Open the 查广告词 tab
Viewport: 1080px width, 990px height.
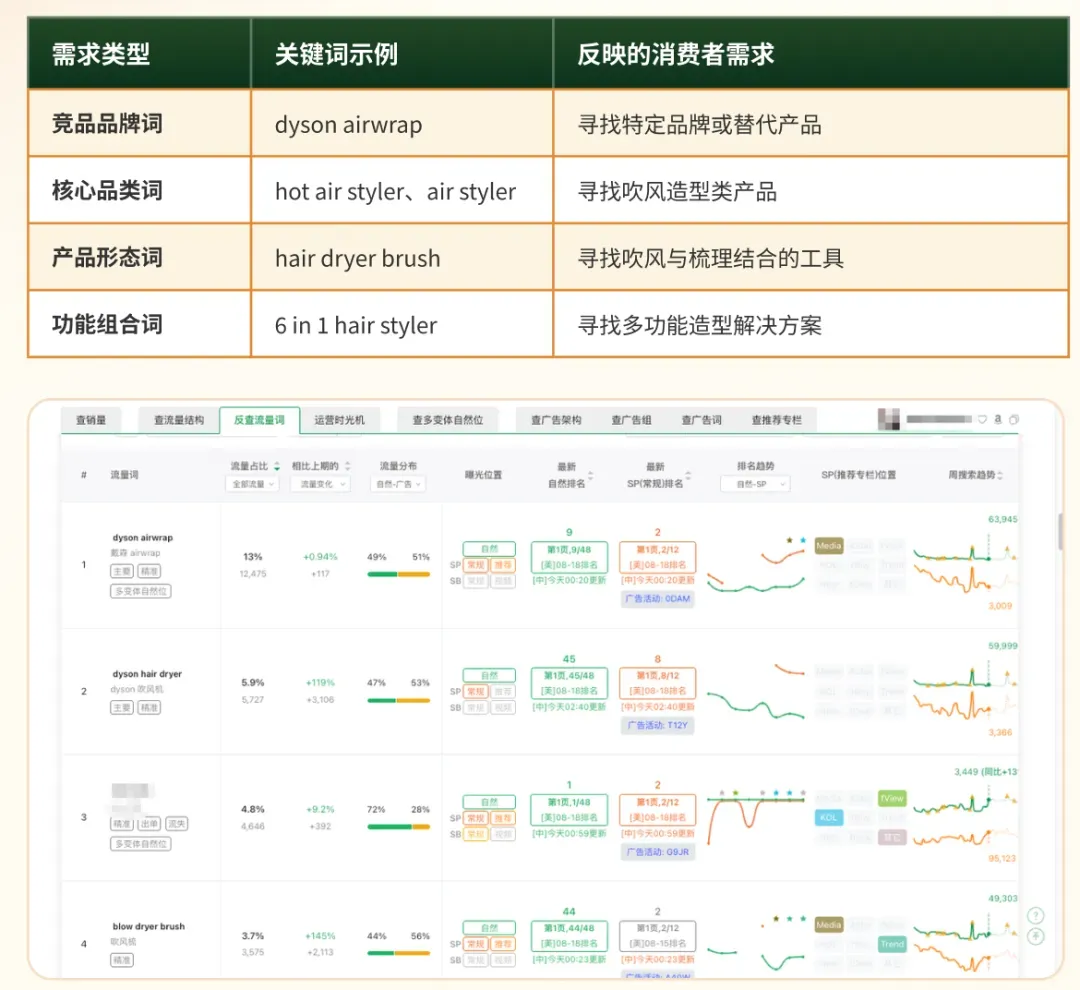(x=701, y=420)
